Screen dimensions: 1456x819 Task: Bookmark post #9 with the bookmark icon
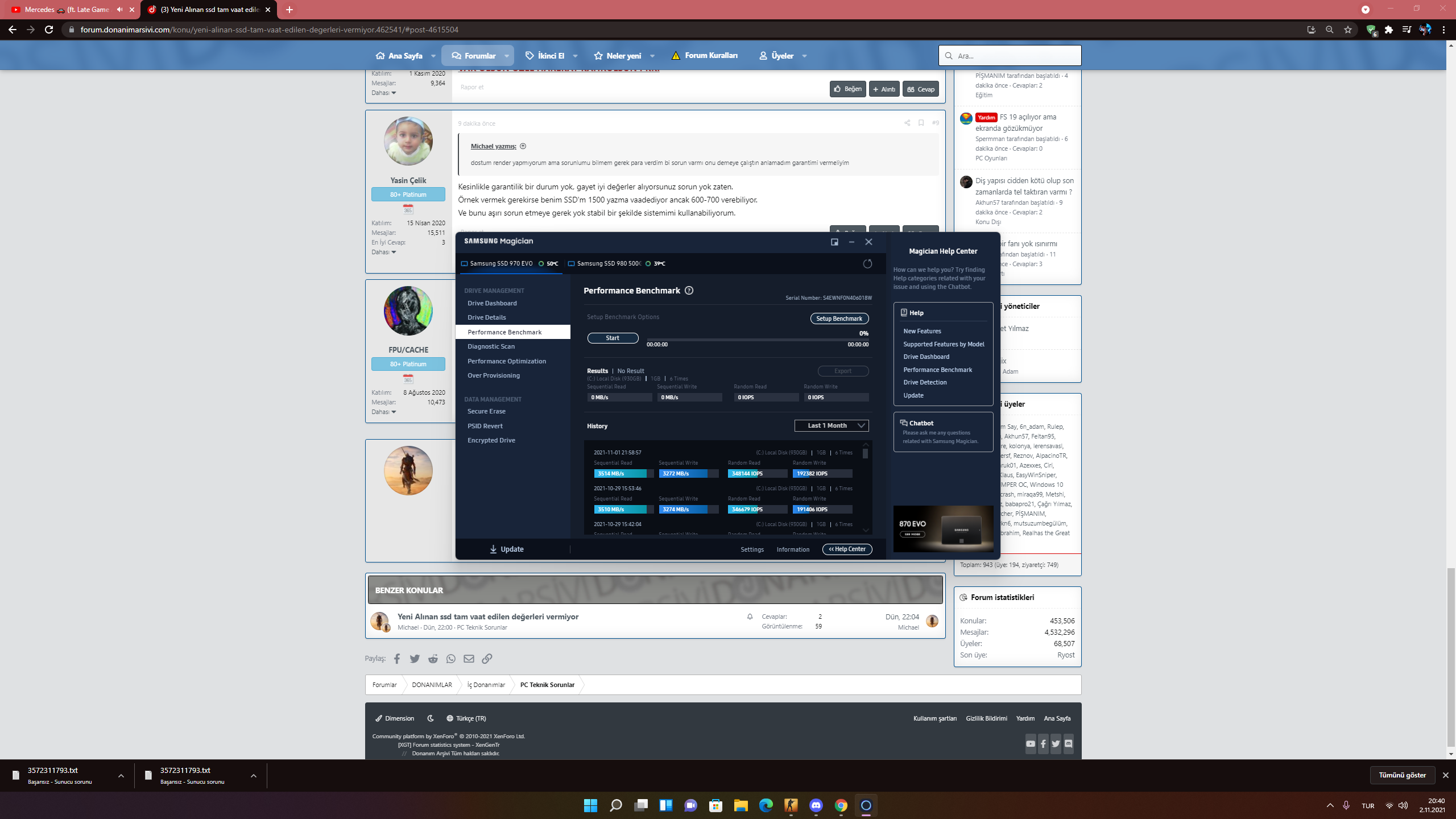coord(921,123)
